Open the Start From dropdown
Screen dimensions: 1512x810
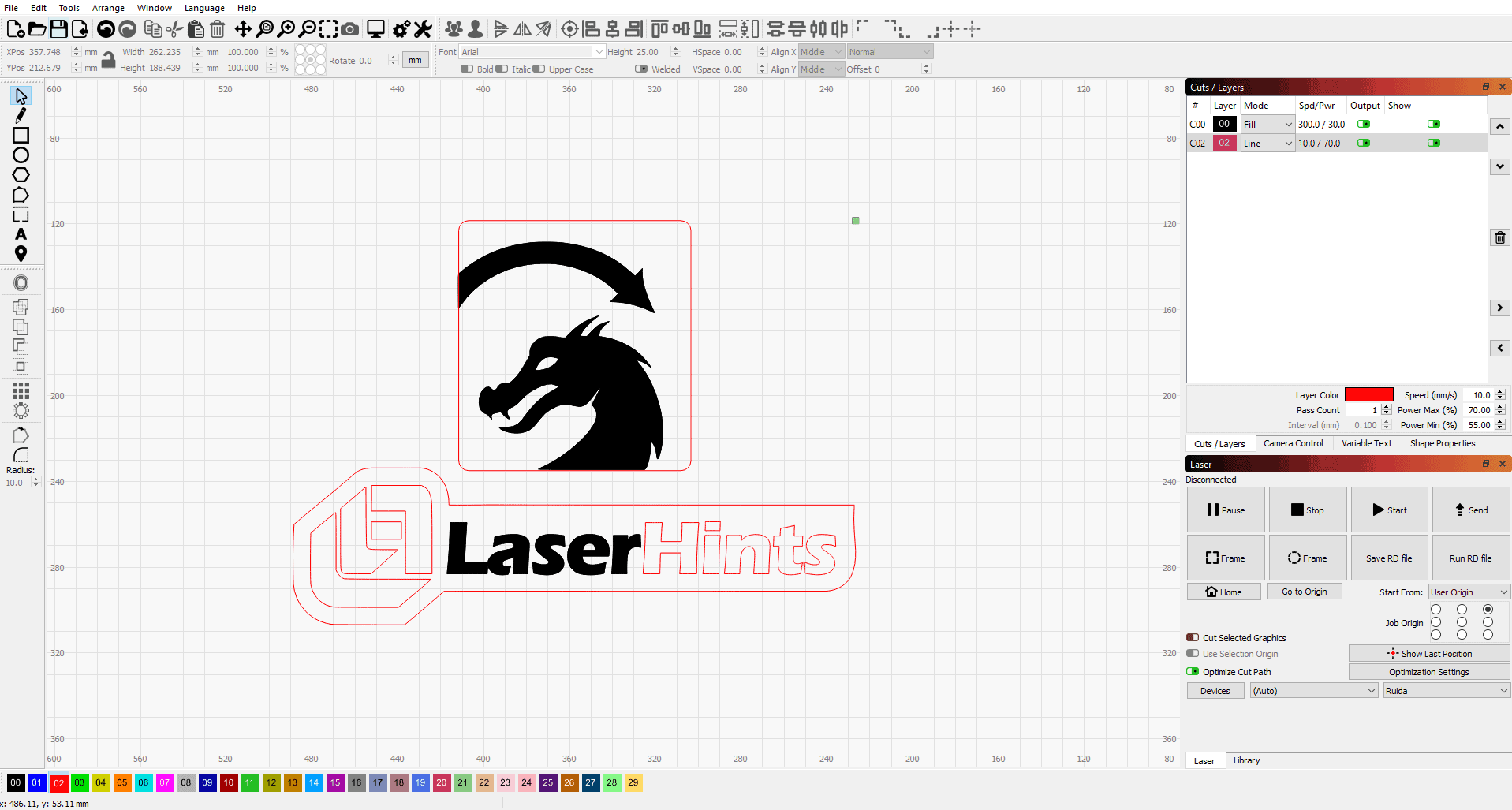click(x=1468, y=592)
